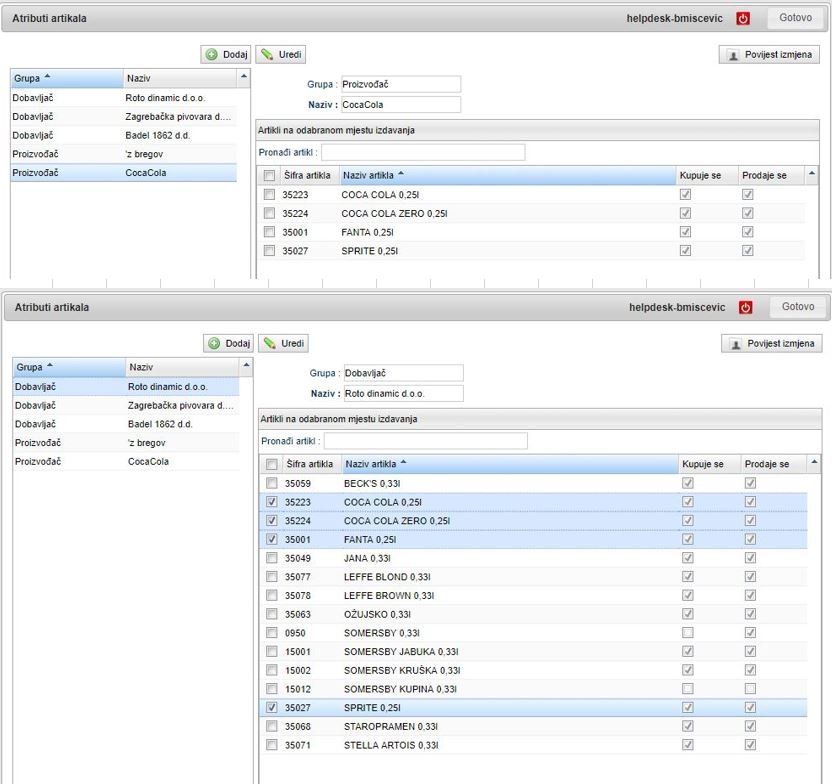Select the STELLA ARTOIS 0,33l row checkbox

[x=271, y=745]
